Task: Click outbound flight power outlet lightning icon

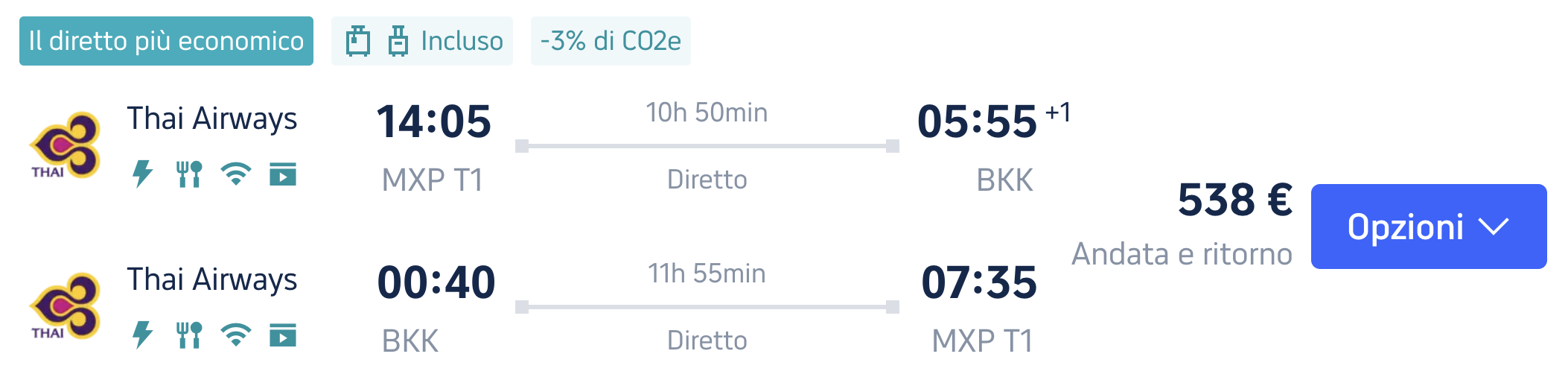Action: point(142,174)
